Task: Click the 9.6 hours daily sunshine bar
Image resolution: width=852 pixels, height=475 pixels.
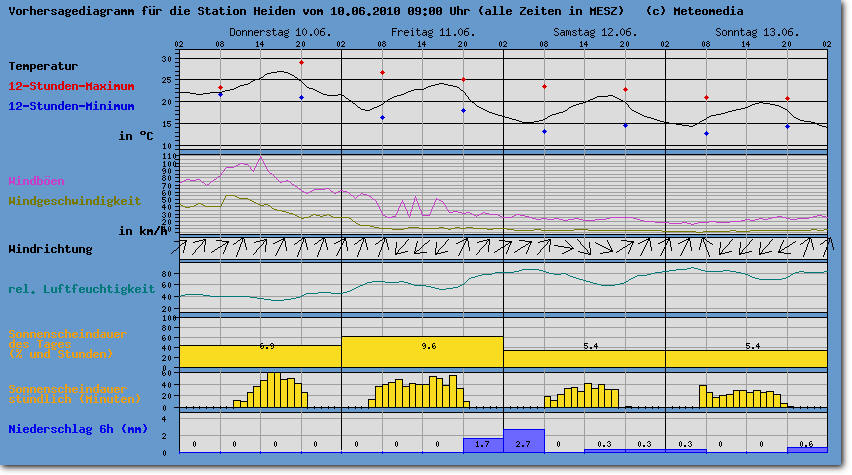Action: pos(422,351)
